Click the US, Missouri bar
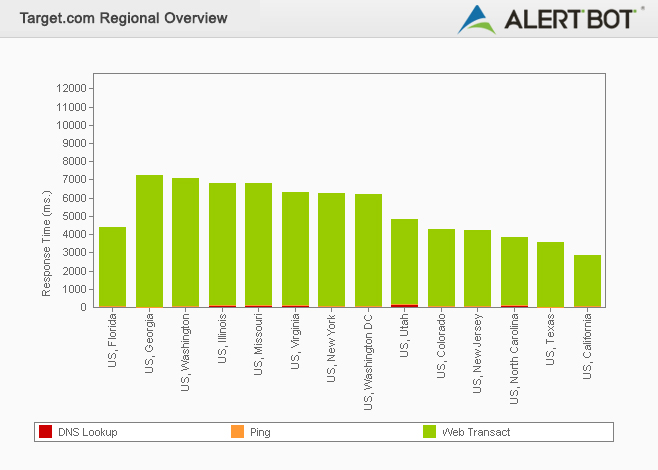Viewport: 658px width, 470px height. pos(258,245)
